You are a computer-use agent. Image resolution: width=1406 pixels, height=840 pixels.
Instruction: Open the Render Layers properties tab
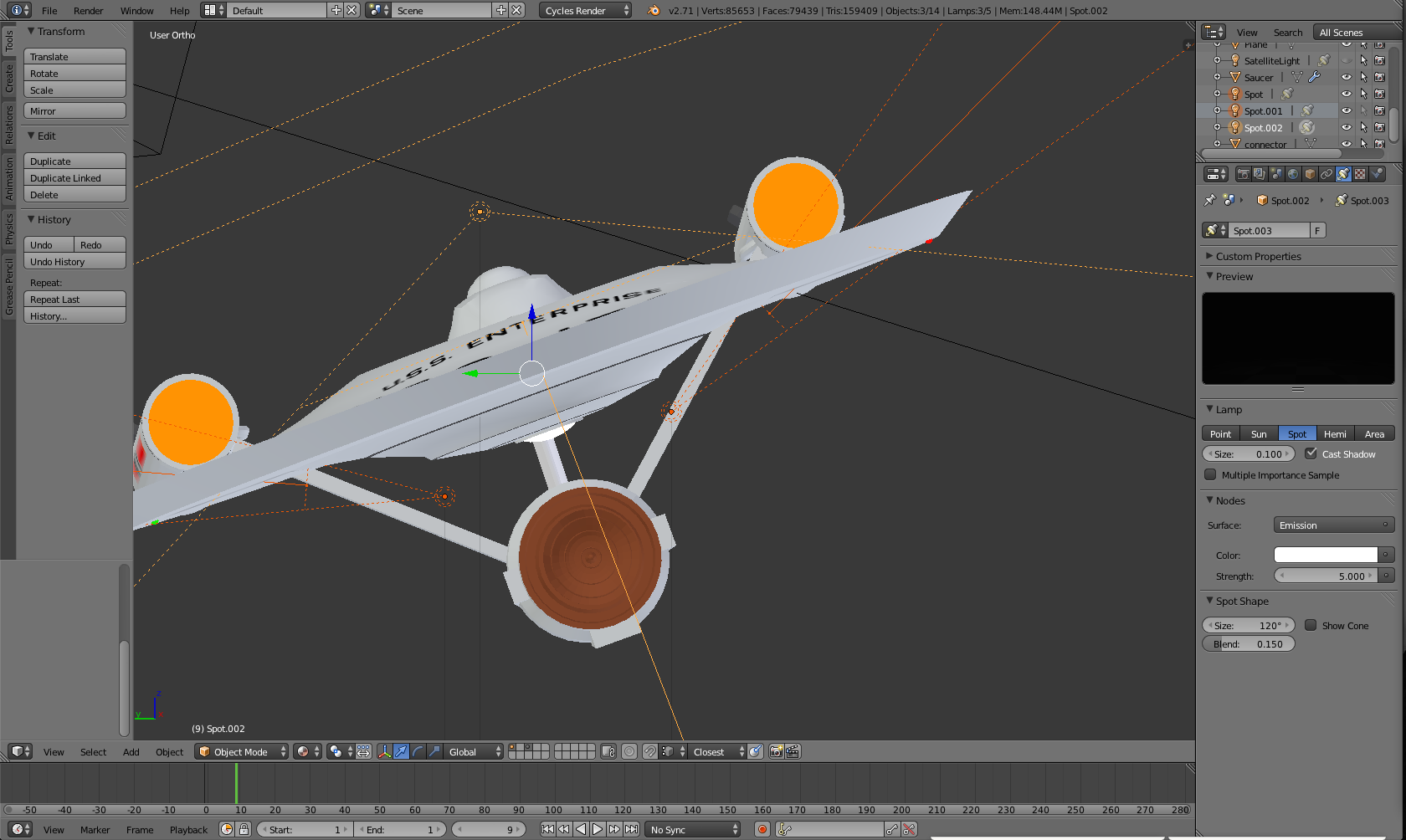point(1260,174)
